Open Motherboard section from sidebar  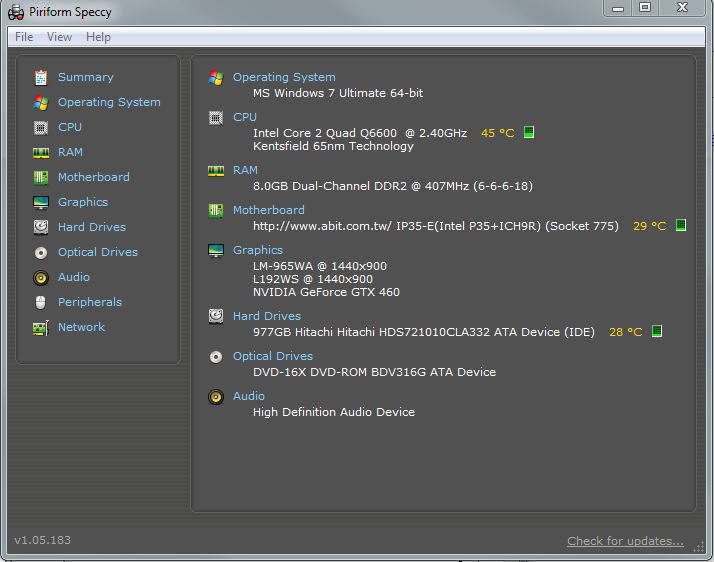(x=94, y=177)
